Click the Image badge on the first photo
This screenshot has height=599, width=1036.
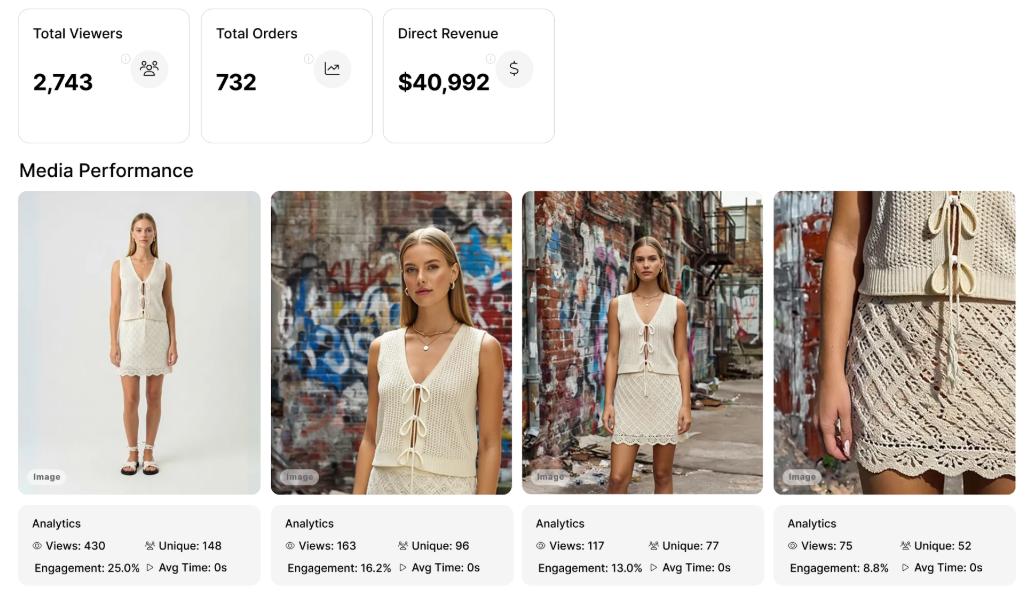45,477
